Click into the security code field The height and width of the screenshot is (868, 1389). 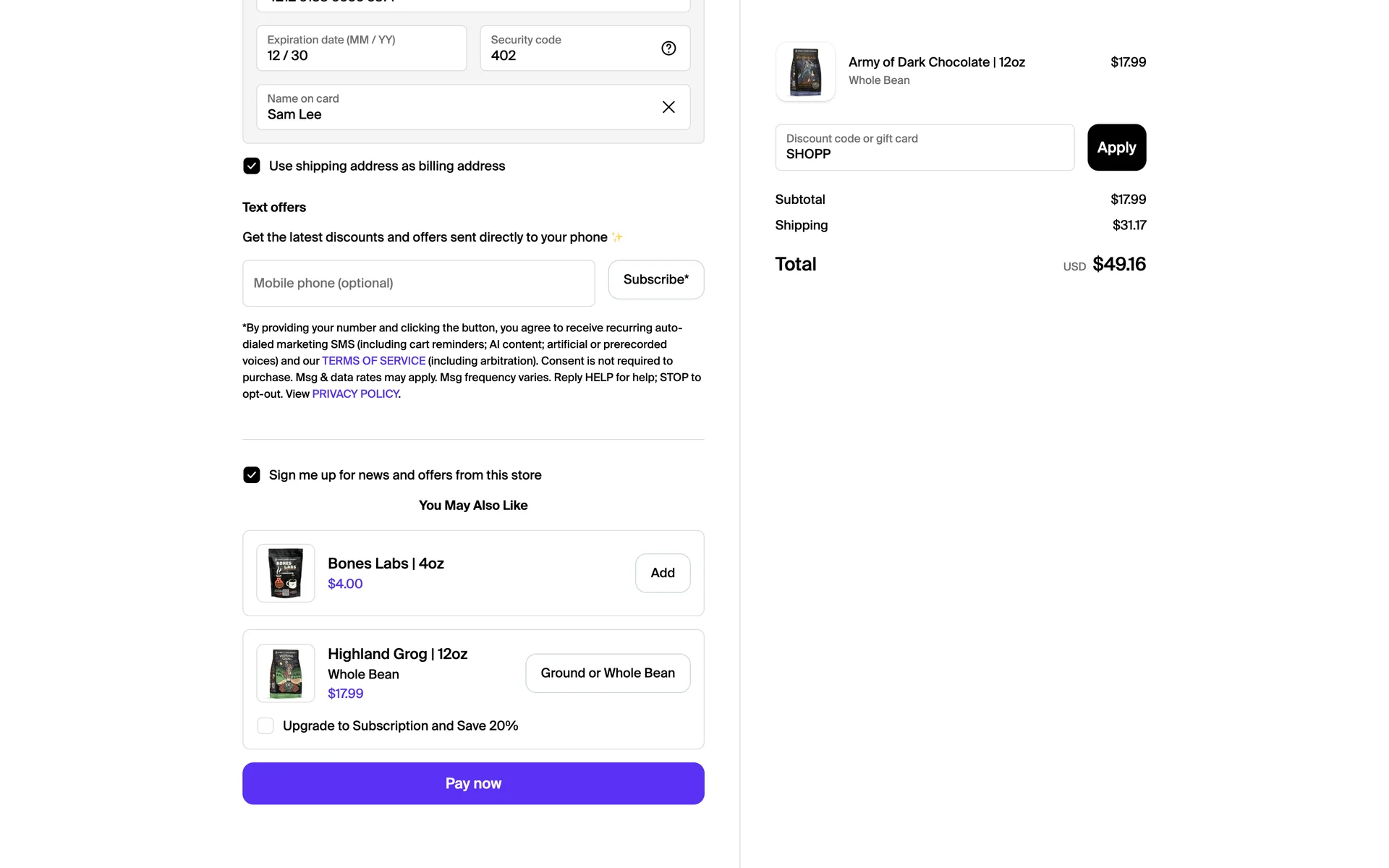tap(568, 48)
